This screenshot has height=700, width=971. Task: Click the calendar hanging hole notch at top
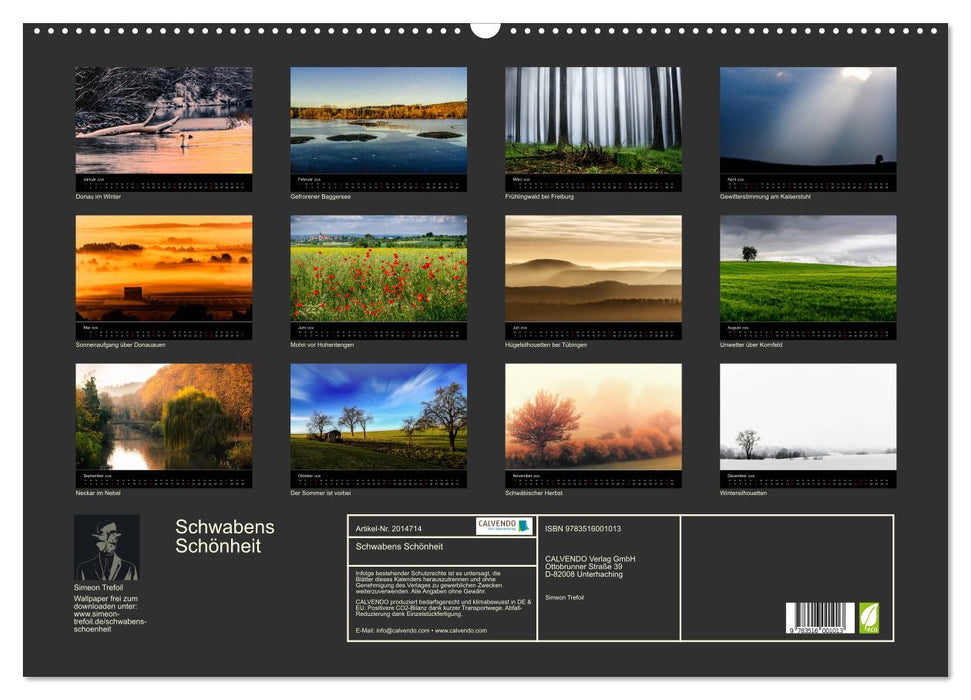click(x=485, y=28)
